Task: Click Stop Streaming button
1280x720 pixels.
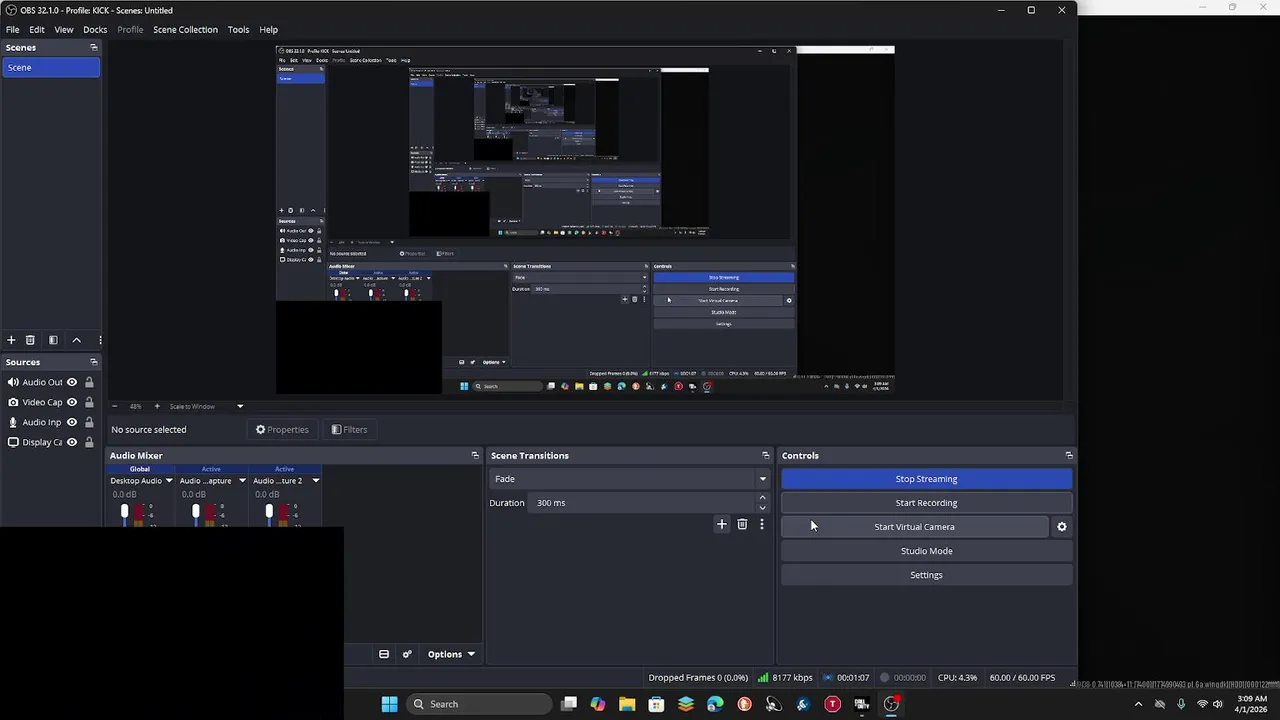Action: (926, 479)
